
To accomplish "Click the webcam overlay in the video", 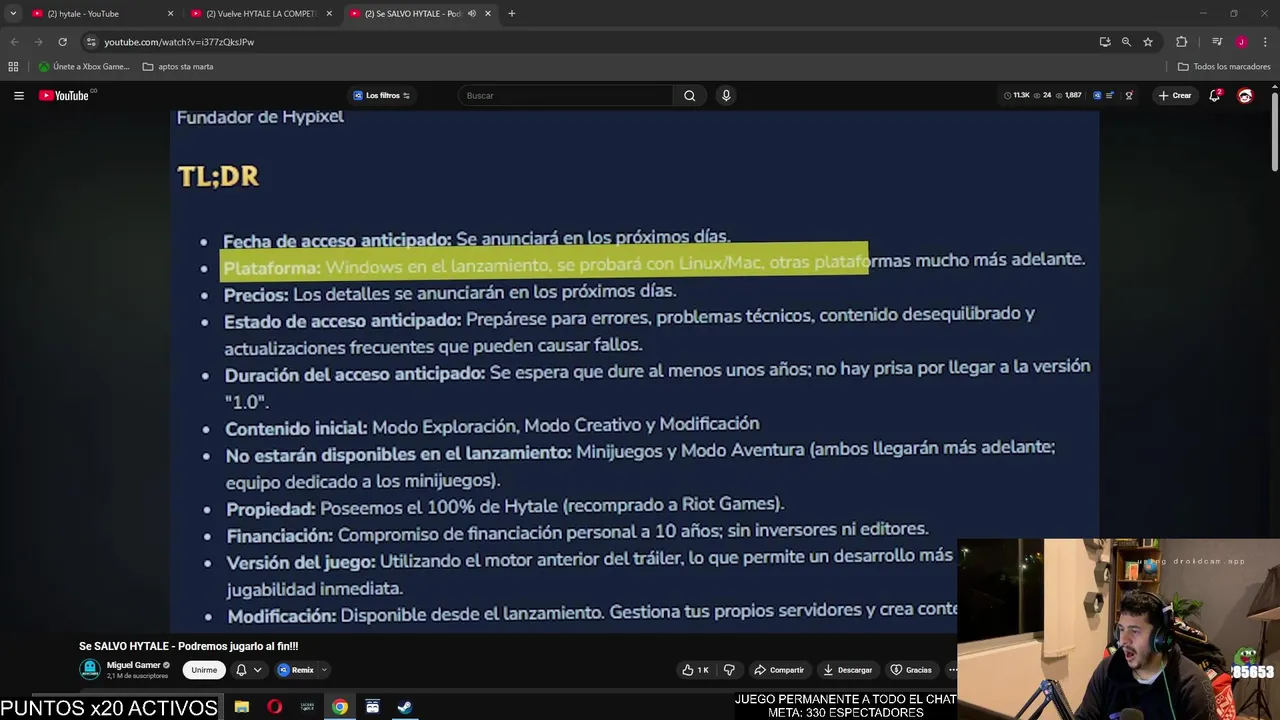I will tap(1118, 630).
